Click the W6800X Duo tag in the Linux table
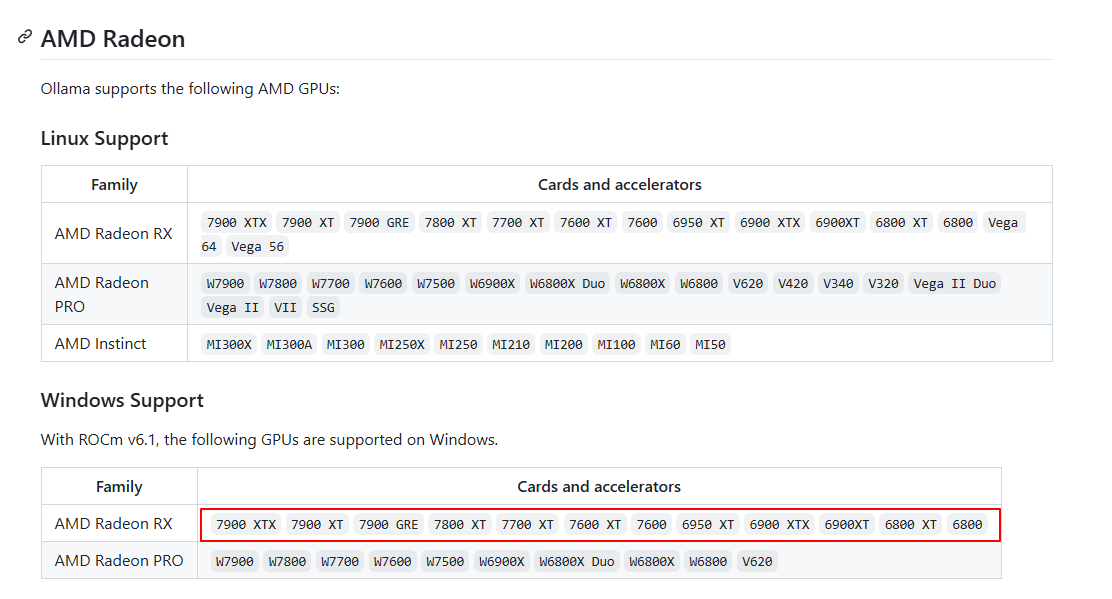Viewport: 1112px width, 599px height. 567,284
